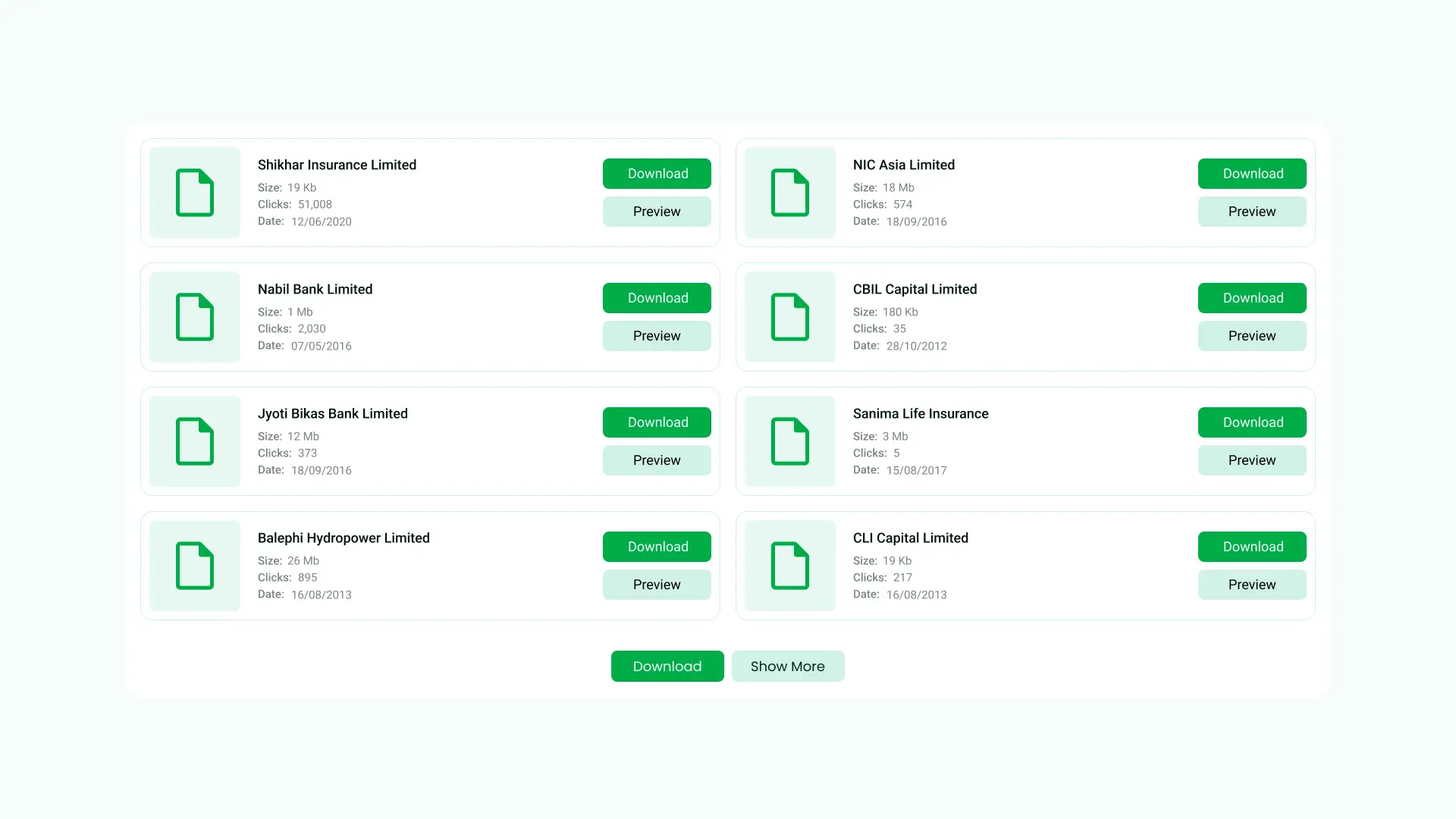The height and width of the screenshot is (819, 1456).
Task: Preview the CBIL Capital Limited file
Action: 1252,335
